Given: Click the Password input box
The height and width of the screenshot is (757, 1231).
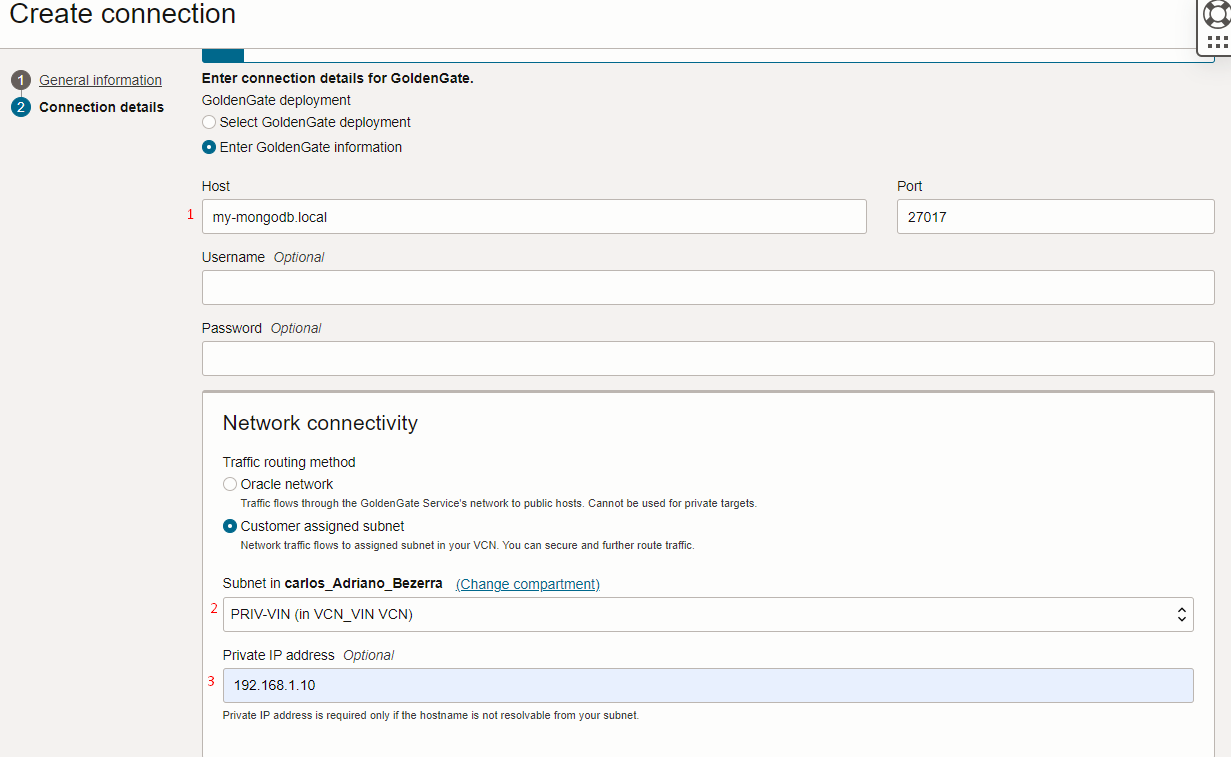Looking at the screenshot, I should coord(707,358).
